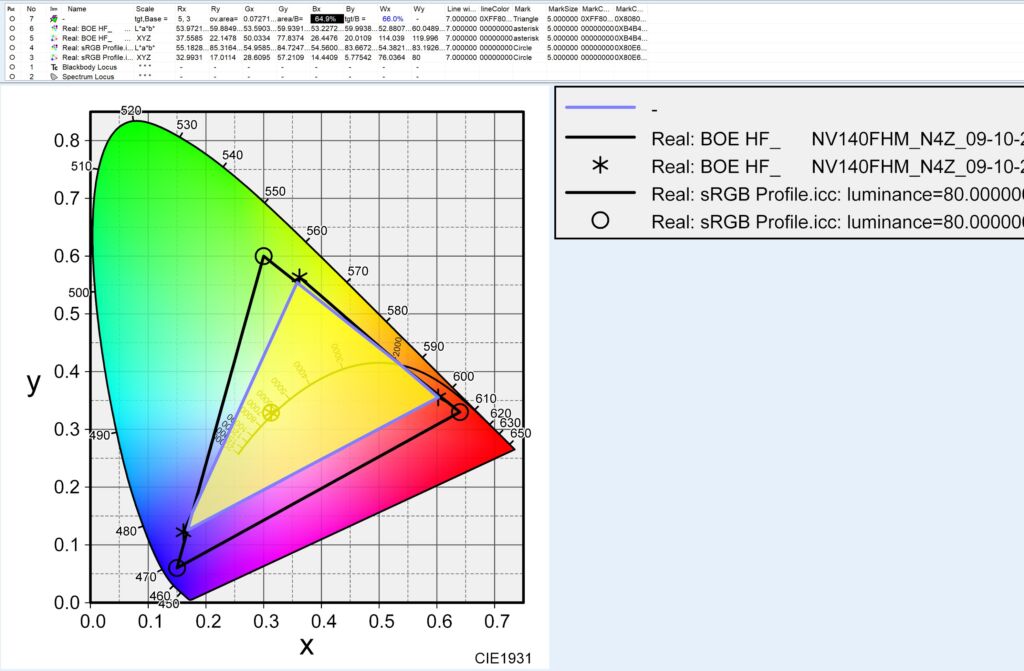The height and width of the screenshot is (671, 1024).
Task: Click the icon of BOE HF_ XYZ row
Action: point(54,39)
